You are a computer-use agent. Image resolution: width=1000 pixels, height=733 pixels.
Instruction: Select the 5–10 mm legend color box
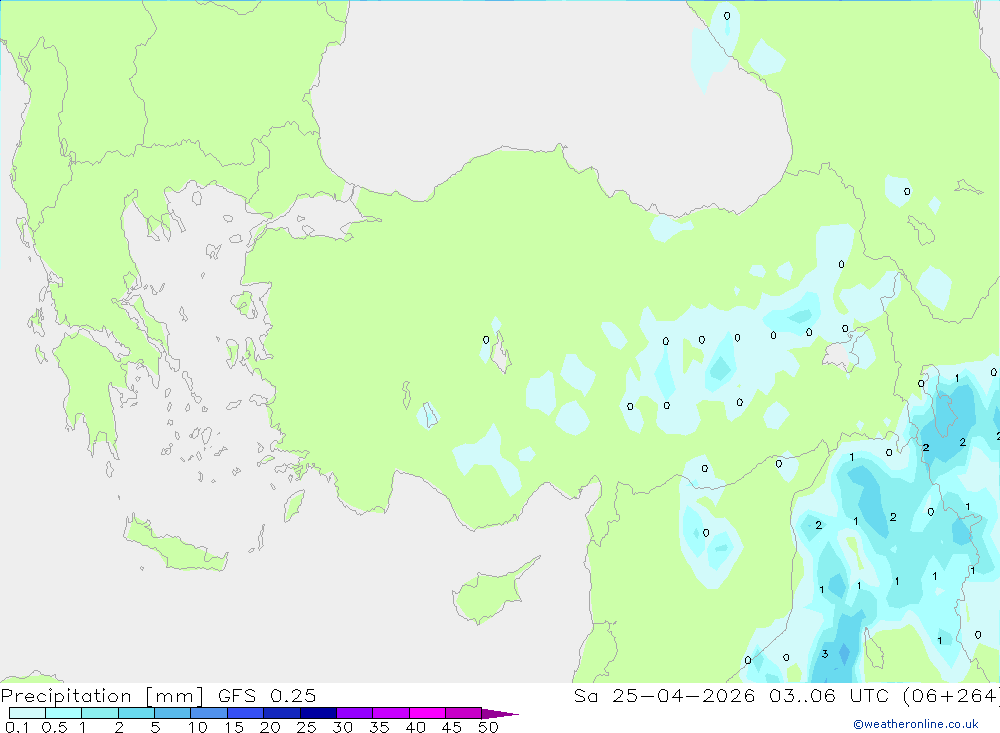click(x=172, y=713)
